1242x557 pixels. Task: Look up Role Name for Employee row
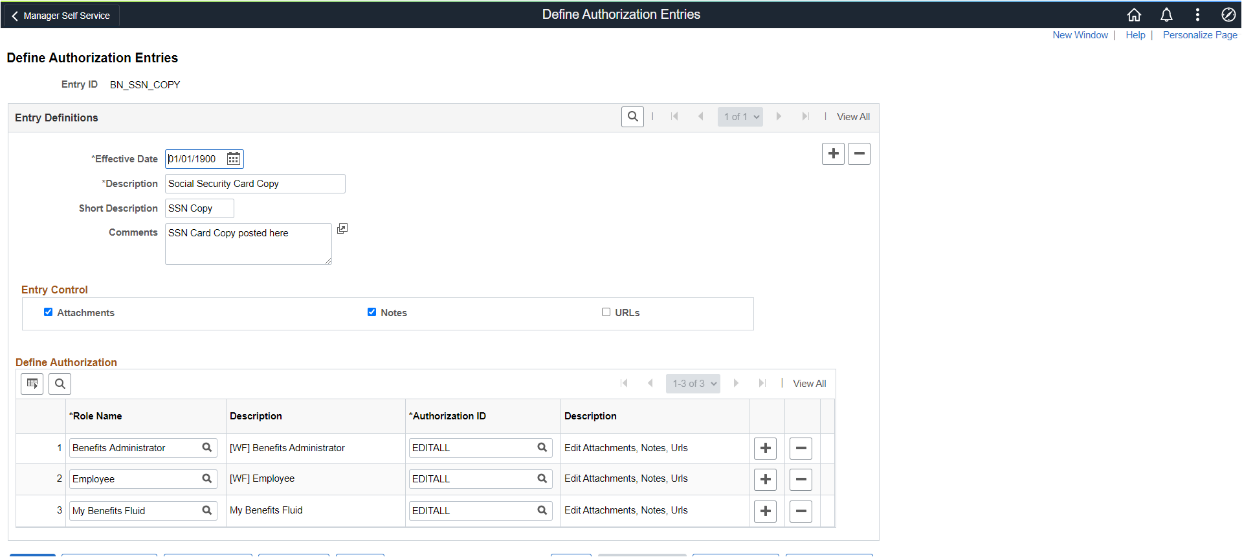[207, 479]
